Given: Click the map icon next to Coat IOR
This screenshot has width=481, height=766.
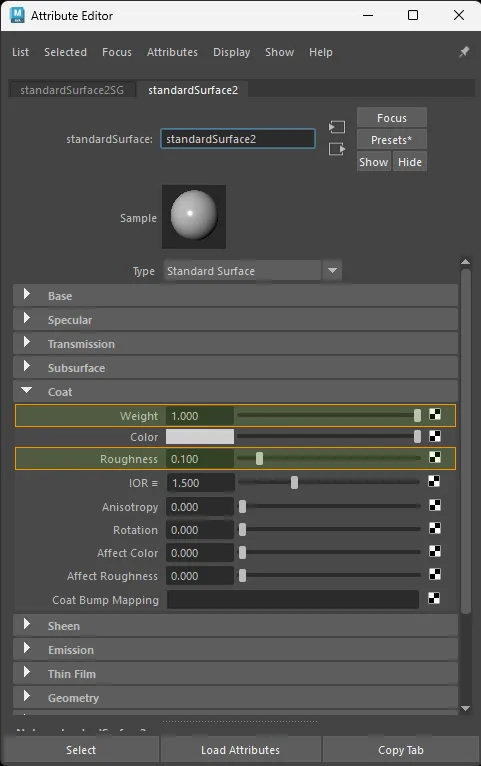Looking at the screenshot, I should click(x=434, y=482).
